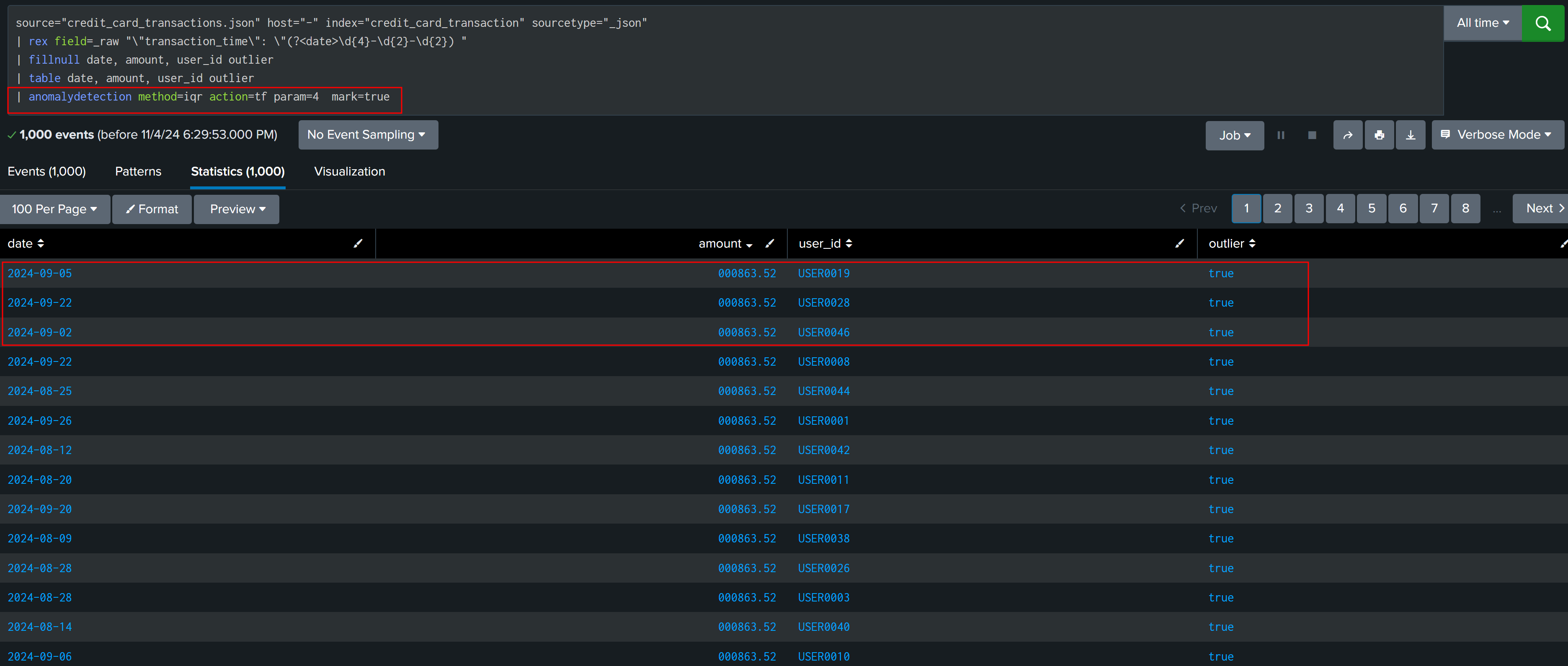Open the All time range picker

1482,23
